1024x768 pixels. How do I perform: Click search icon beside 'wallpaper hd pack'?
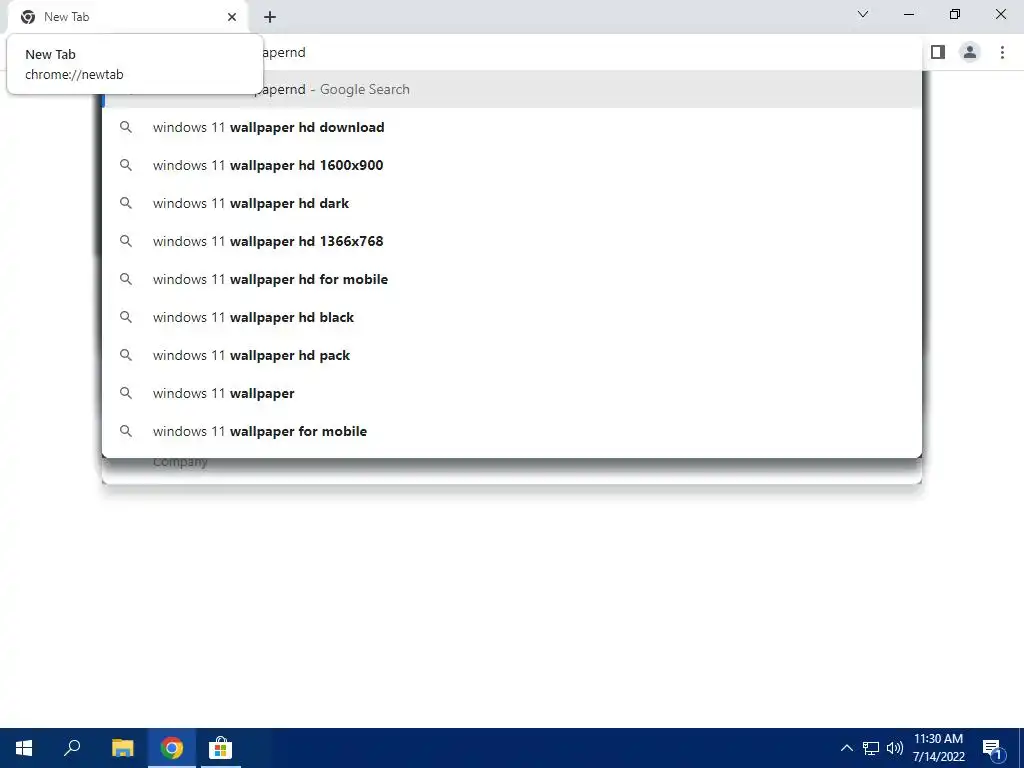[125, 355]
